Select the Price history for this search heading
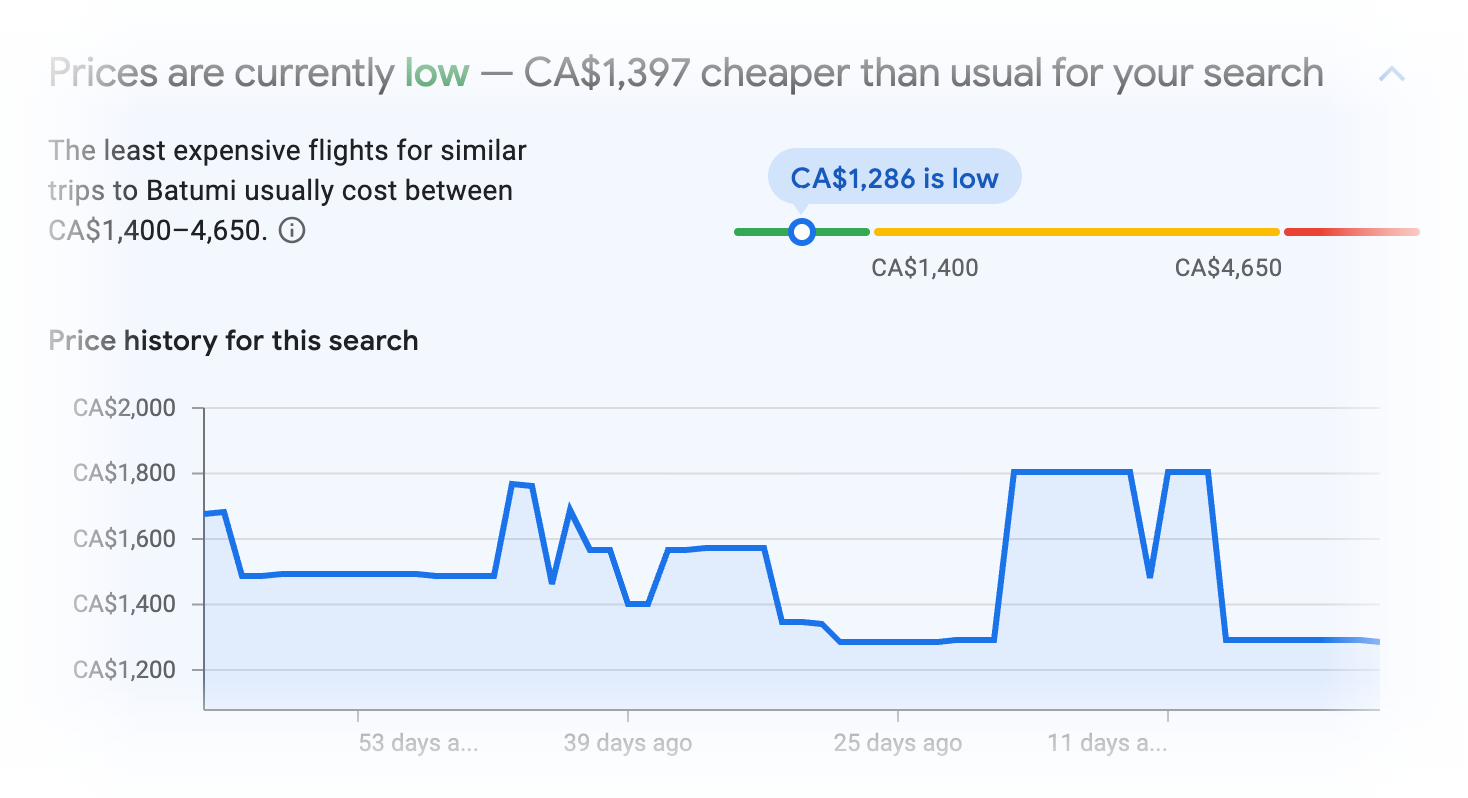The width and height of the screenshot is (1468, 798). pos(232,340)
